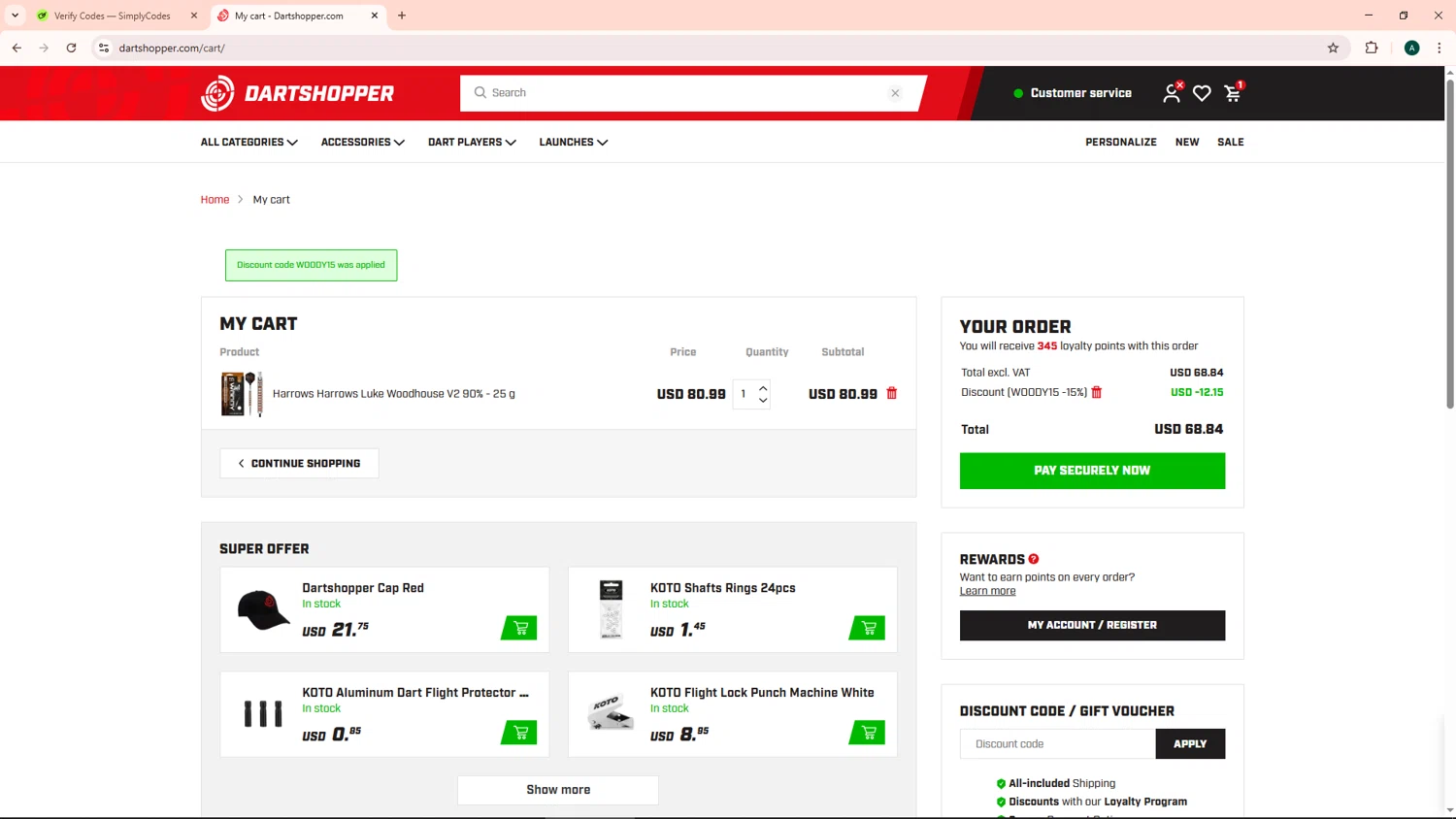Click the search magnifier icon

480,93
